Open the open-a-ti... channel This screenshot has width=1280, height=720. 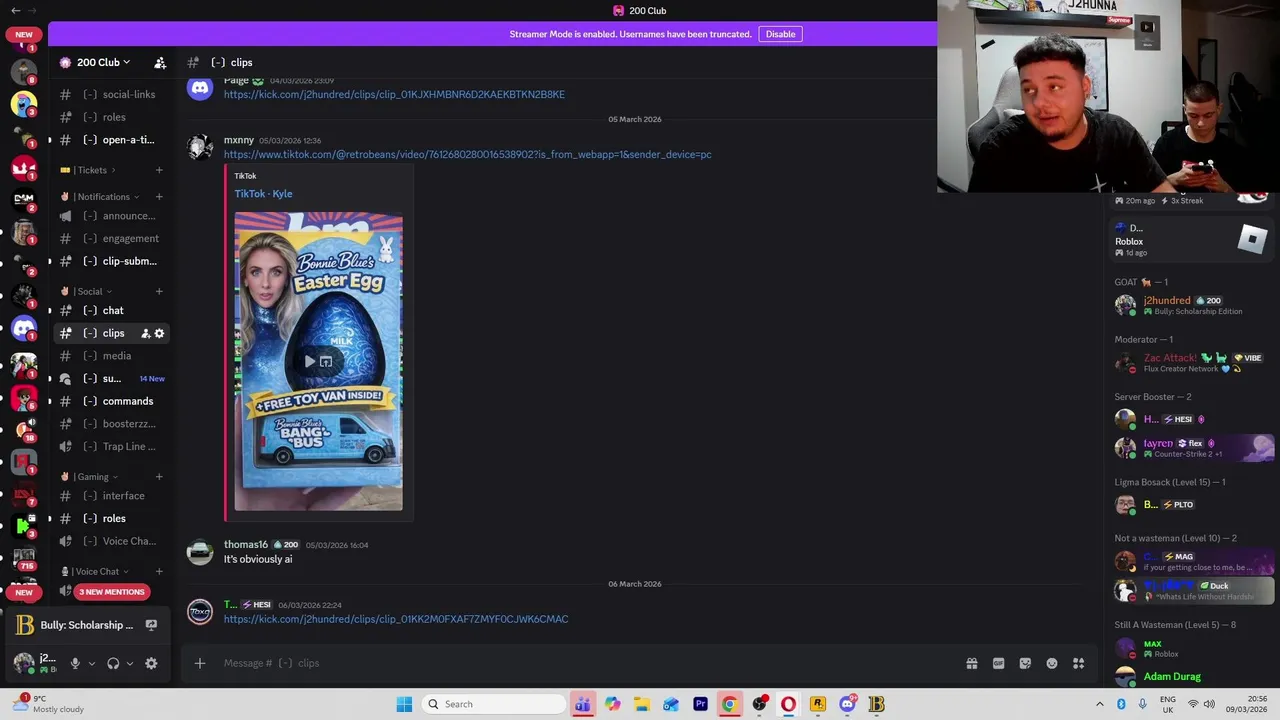[x=110, y=140]
